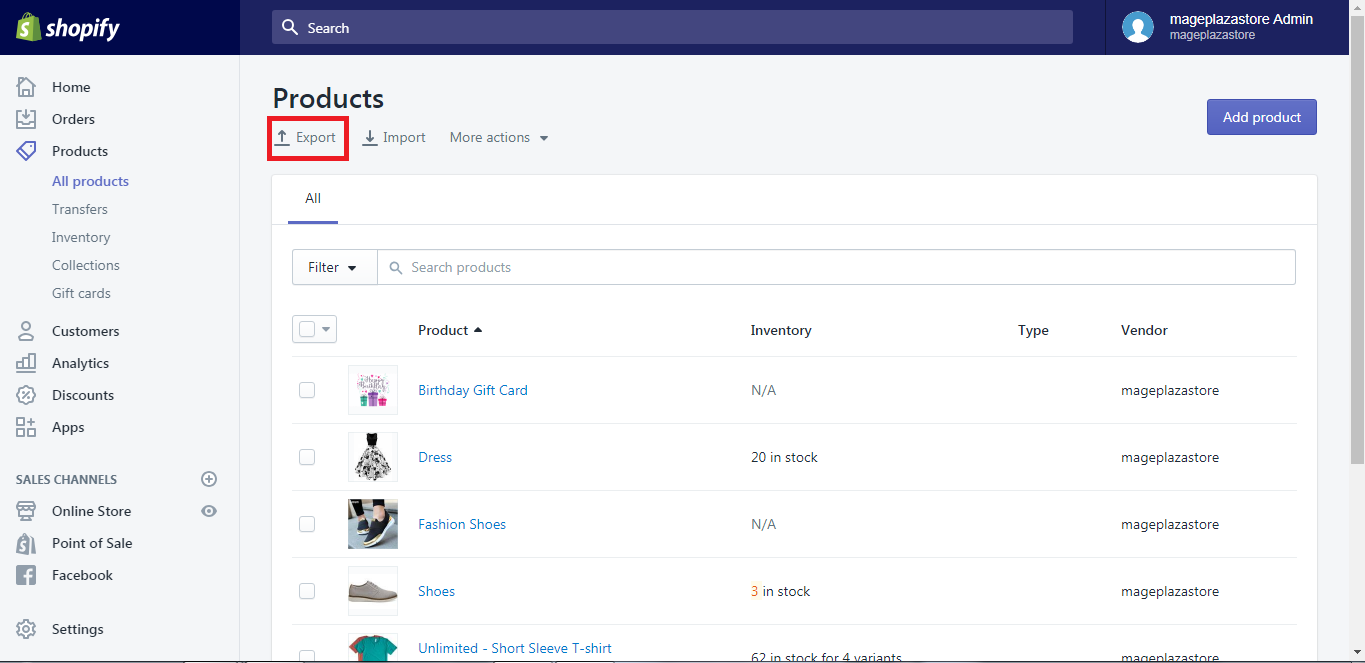The image size is (1365, 663).
Task: Click the Customers person icon
Action: pos(26,331)
